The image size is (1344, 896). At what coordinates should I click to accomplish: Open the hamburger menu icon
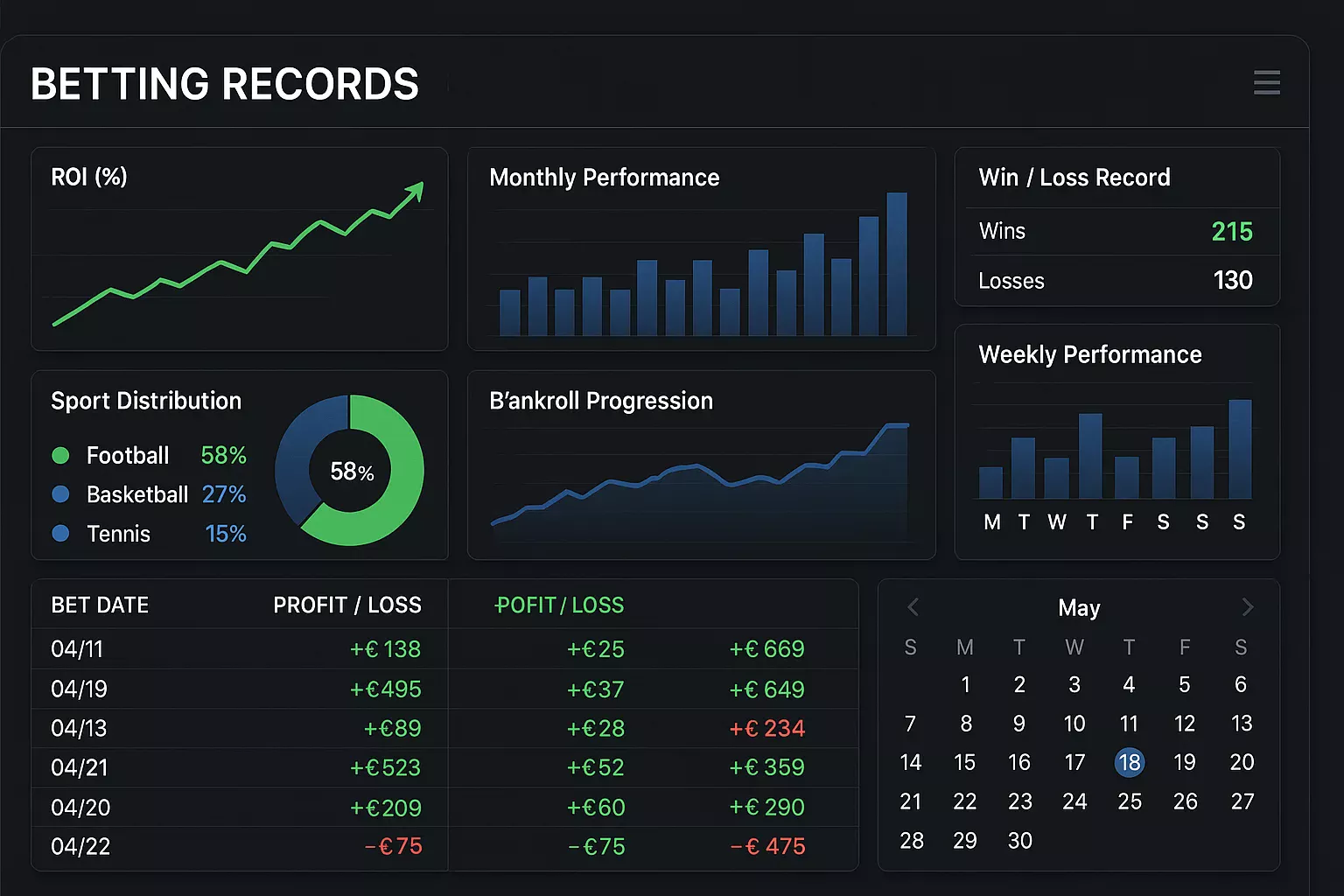coord(1266,82)
